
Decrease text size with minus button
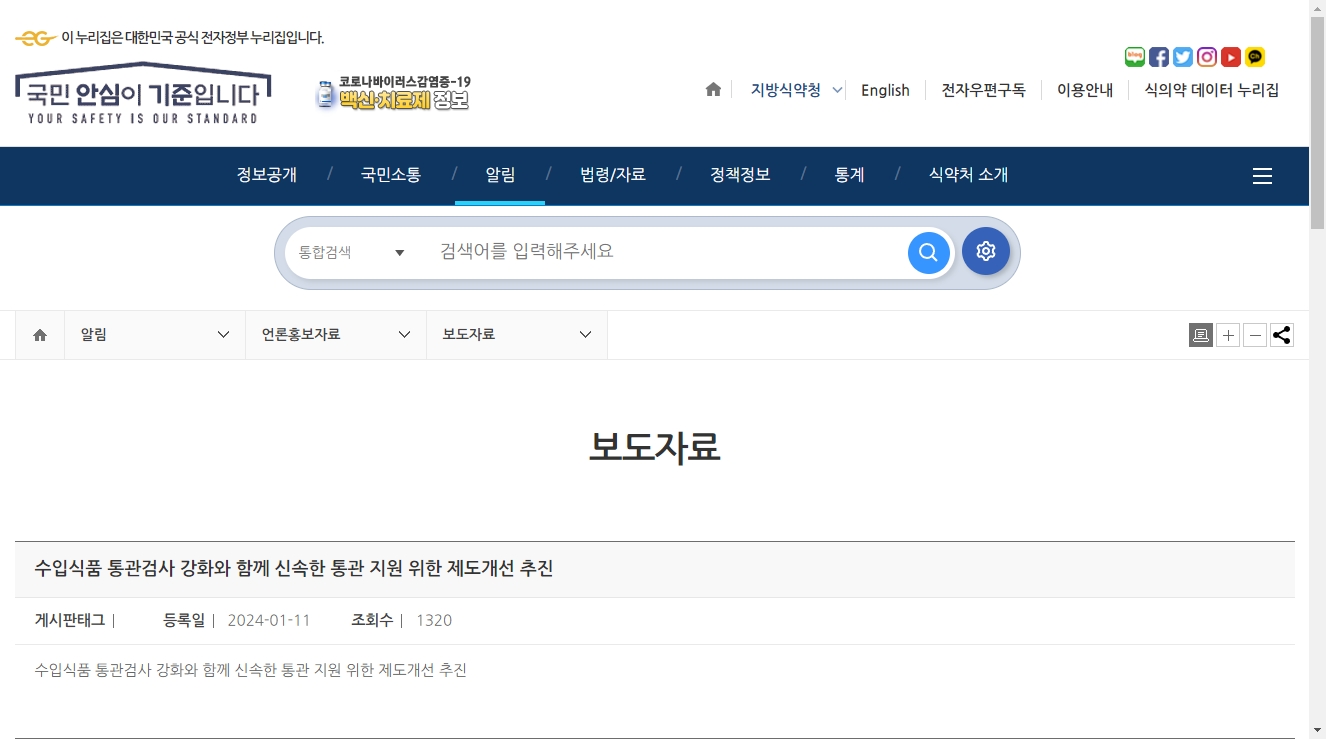coord(1255,335)
